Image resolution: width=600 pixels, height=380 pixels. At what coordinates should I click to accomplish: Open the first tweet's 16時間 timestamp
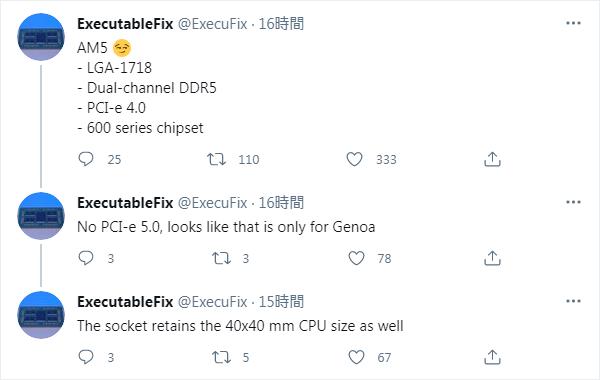pos(281,24)
